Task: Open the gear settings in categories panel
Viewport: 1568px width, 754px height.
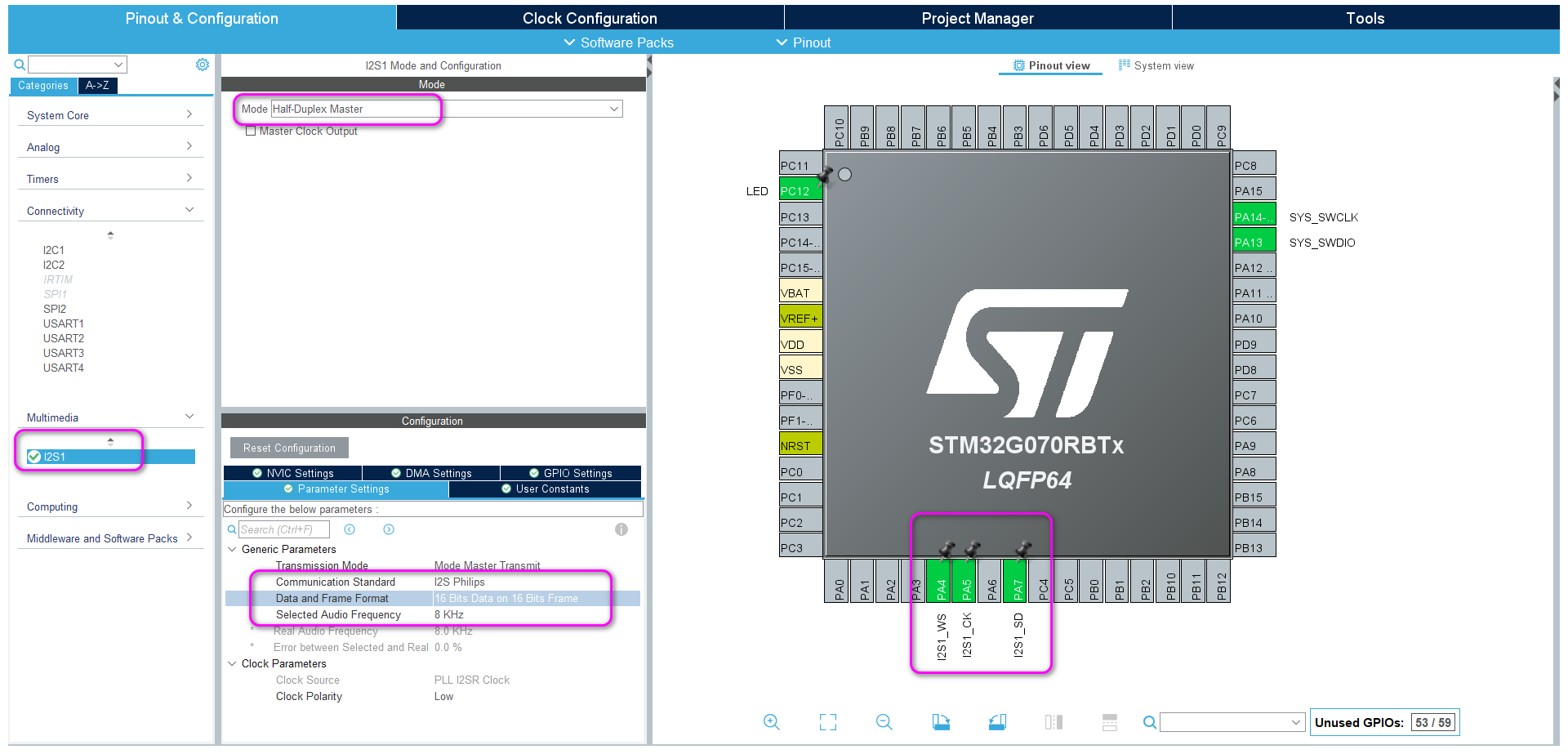Action: (203, 65)
